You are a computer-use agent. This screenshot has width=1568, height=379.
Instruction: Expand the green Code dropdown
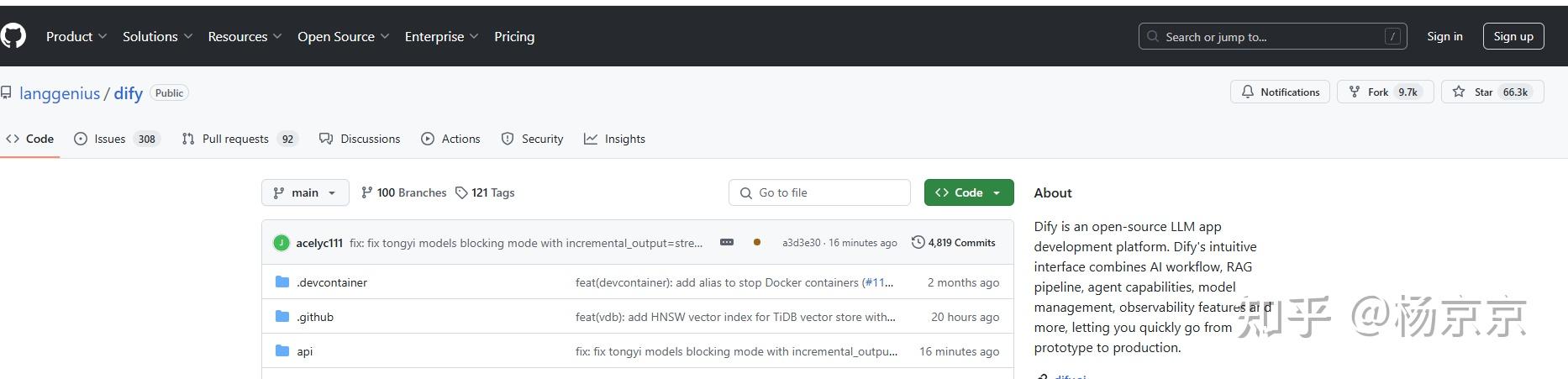[x=968, y=192]
